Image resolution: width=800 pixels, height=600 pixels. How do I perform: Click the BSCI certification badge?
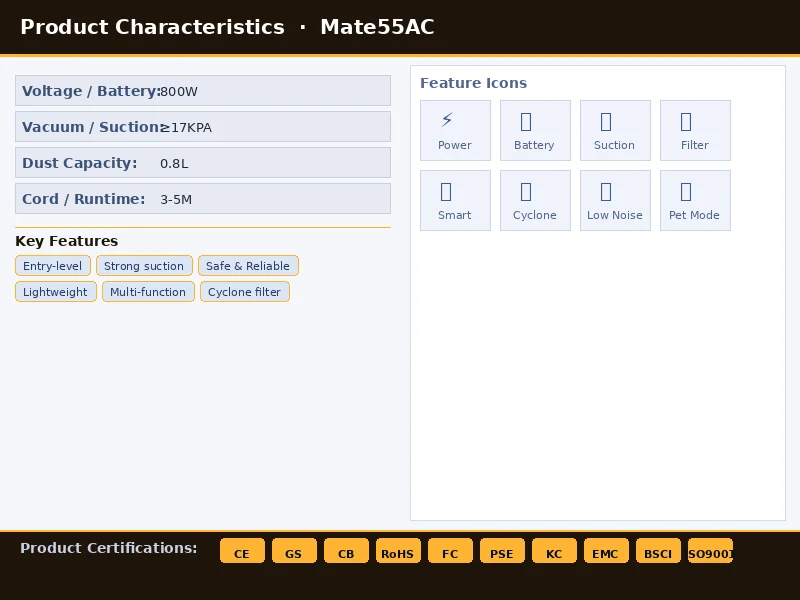[659, 551]
